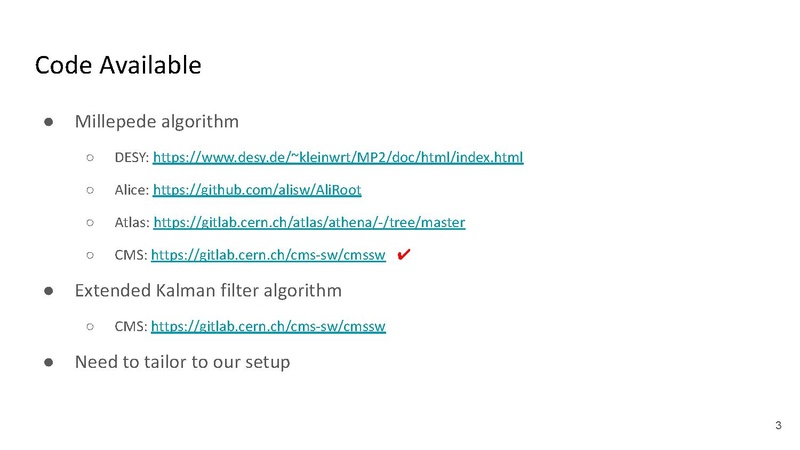This screenshot has height=450, width=800.
Task: Click the slide number 3
Action: pos(778,425)
